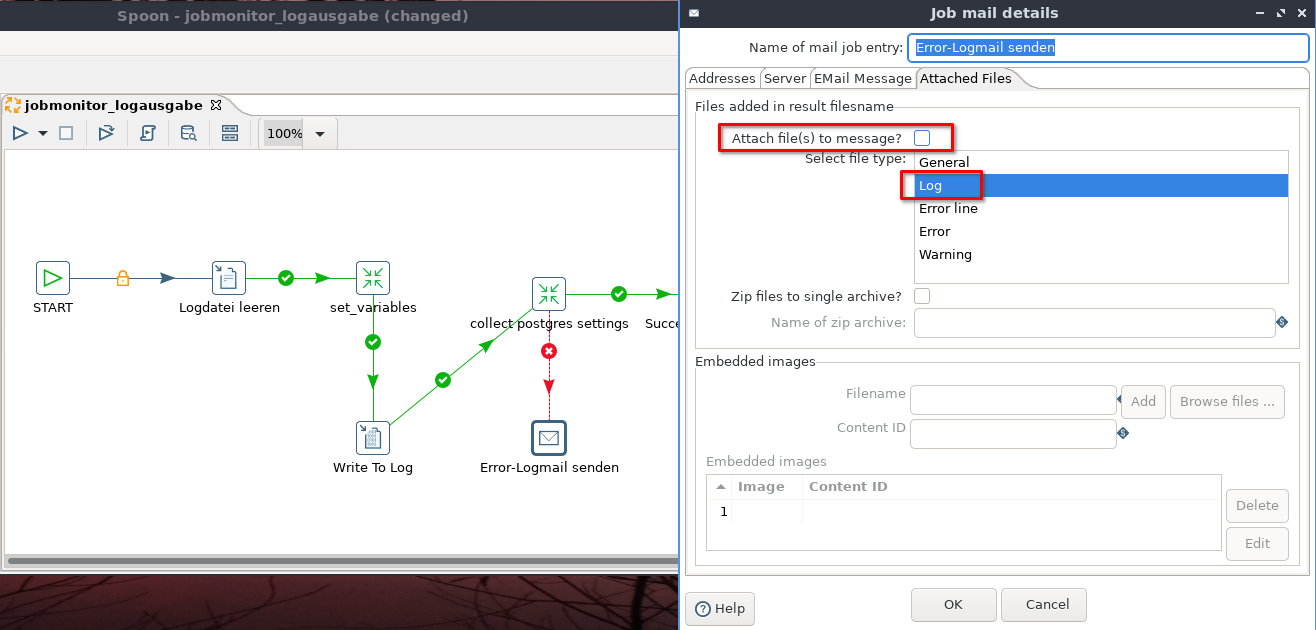The height and width of the screenshot is (630, 1316).
Task: Click the Get SQL script icon
Action: pyautogui.click(x=147, y=133)
